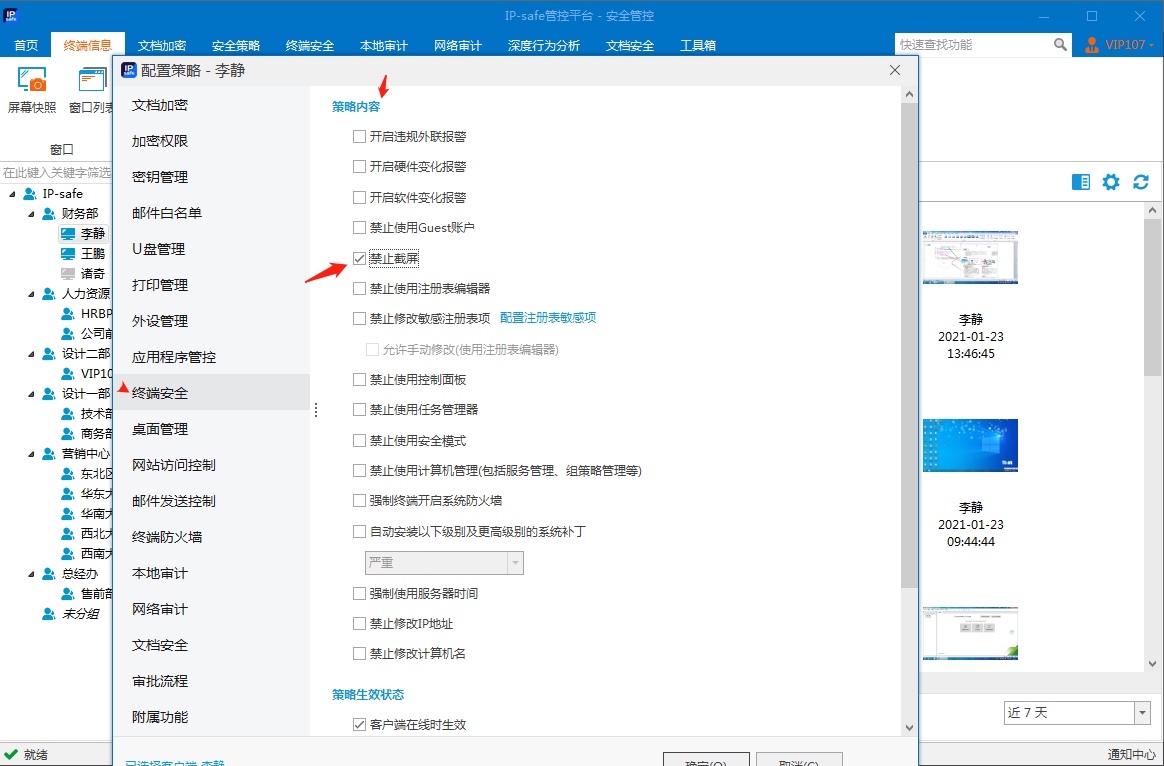
Task: Select the 未分组 group
Action: click(70, 614)
